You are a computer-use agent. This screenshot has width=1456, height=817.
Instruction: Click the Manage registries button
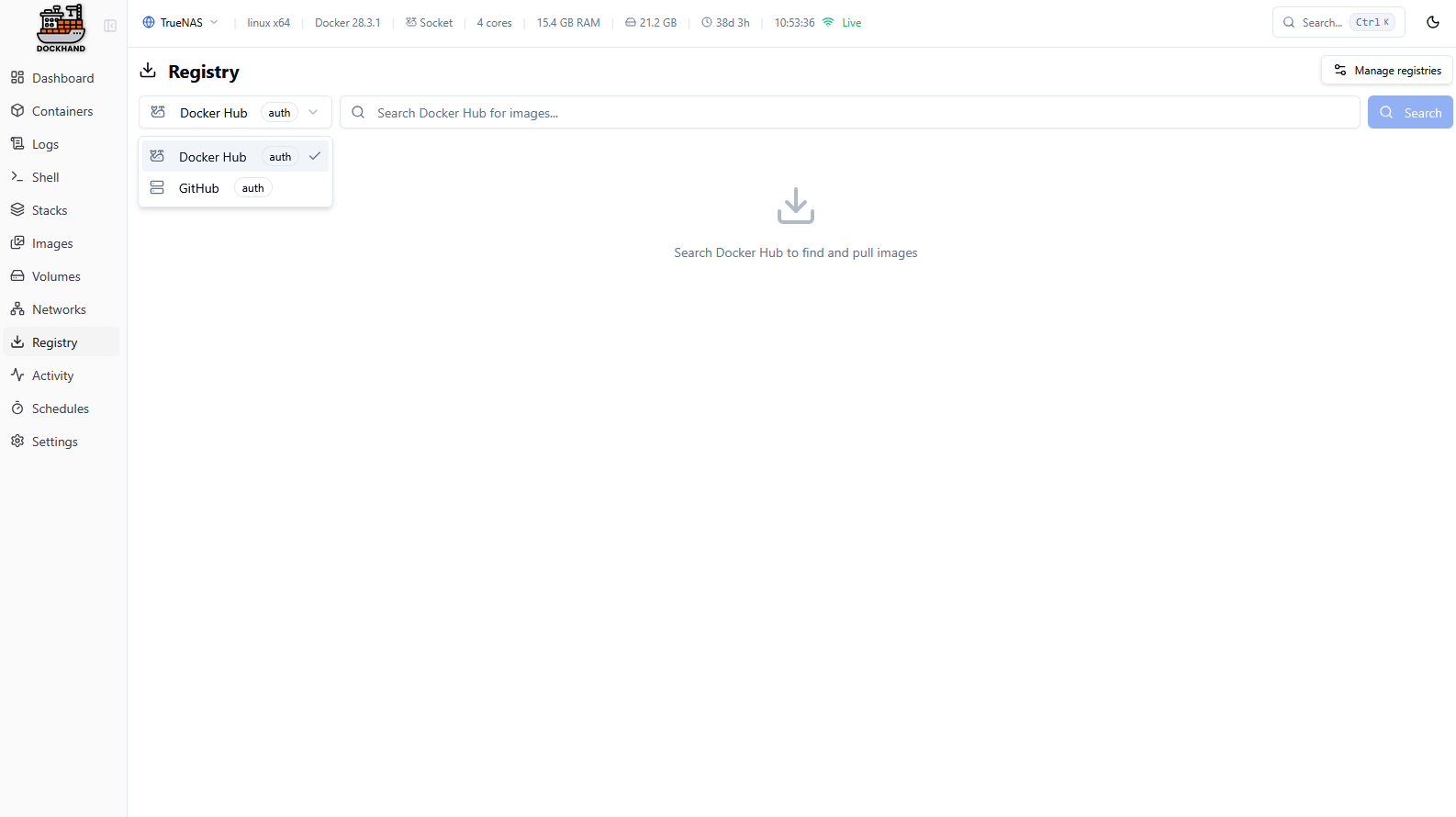point(1386,71)
